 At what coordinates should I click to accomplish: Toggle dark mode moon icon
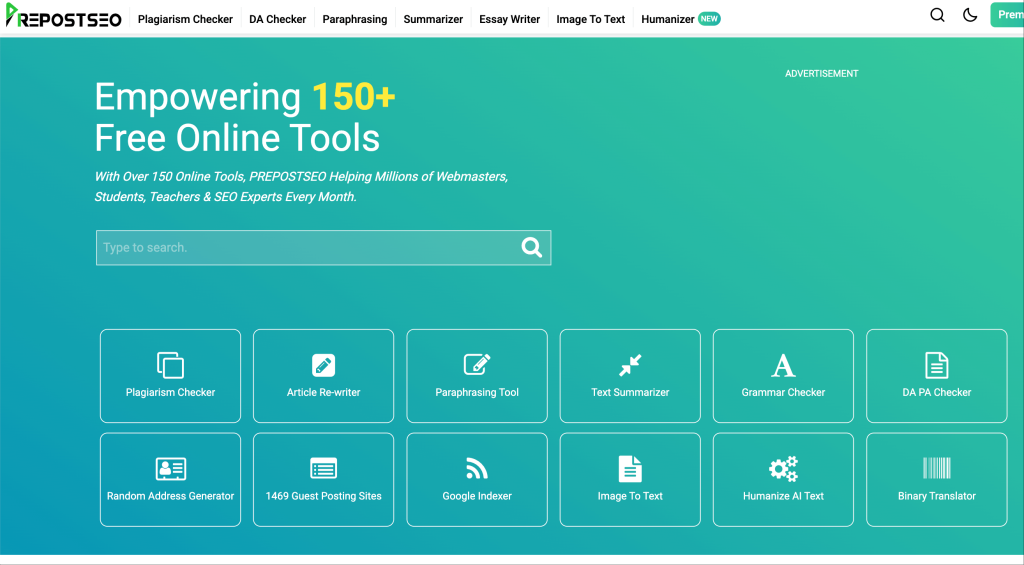point(970,15)
